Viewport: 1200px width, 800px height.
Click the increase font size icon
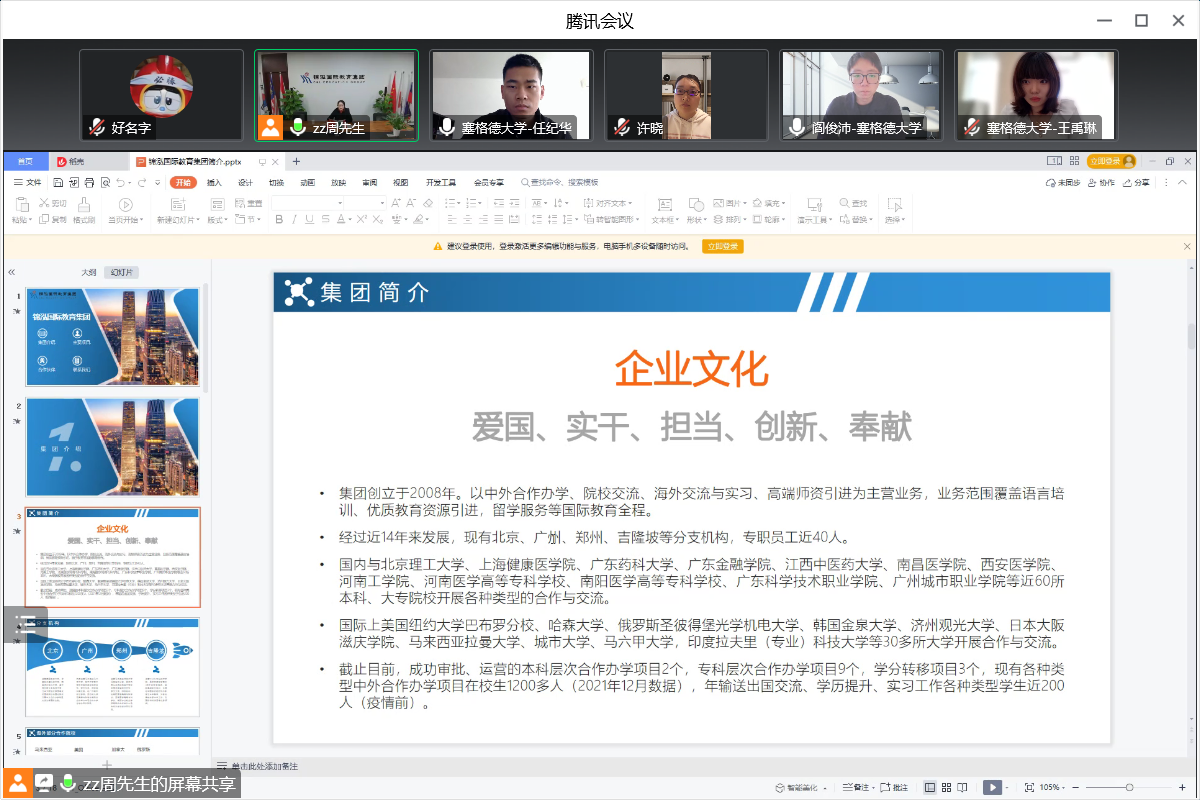point(396,203)
